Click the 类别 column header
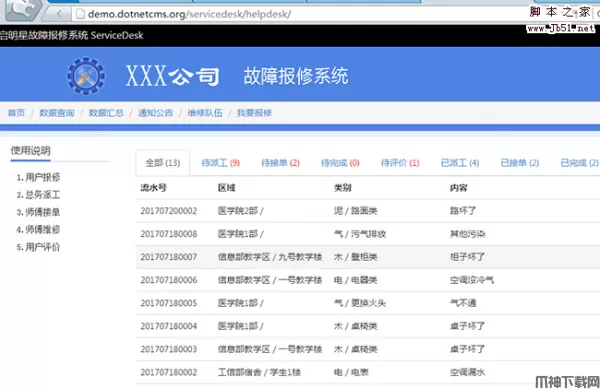600x389 pixels. point(343,188)
